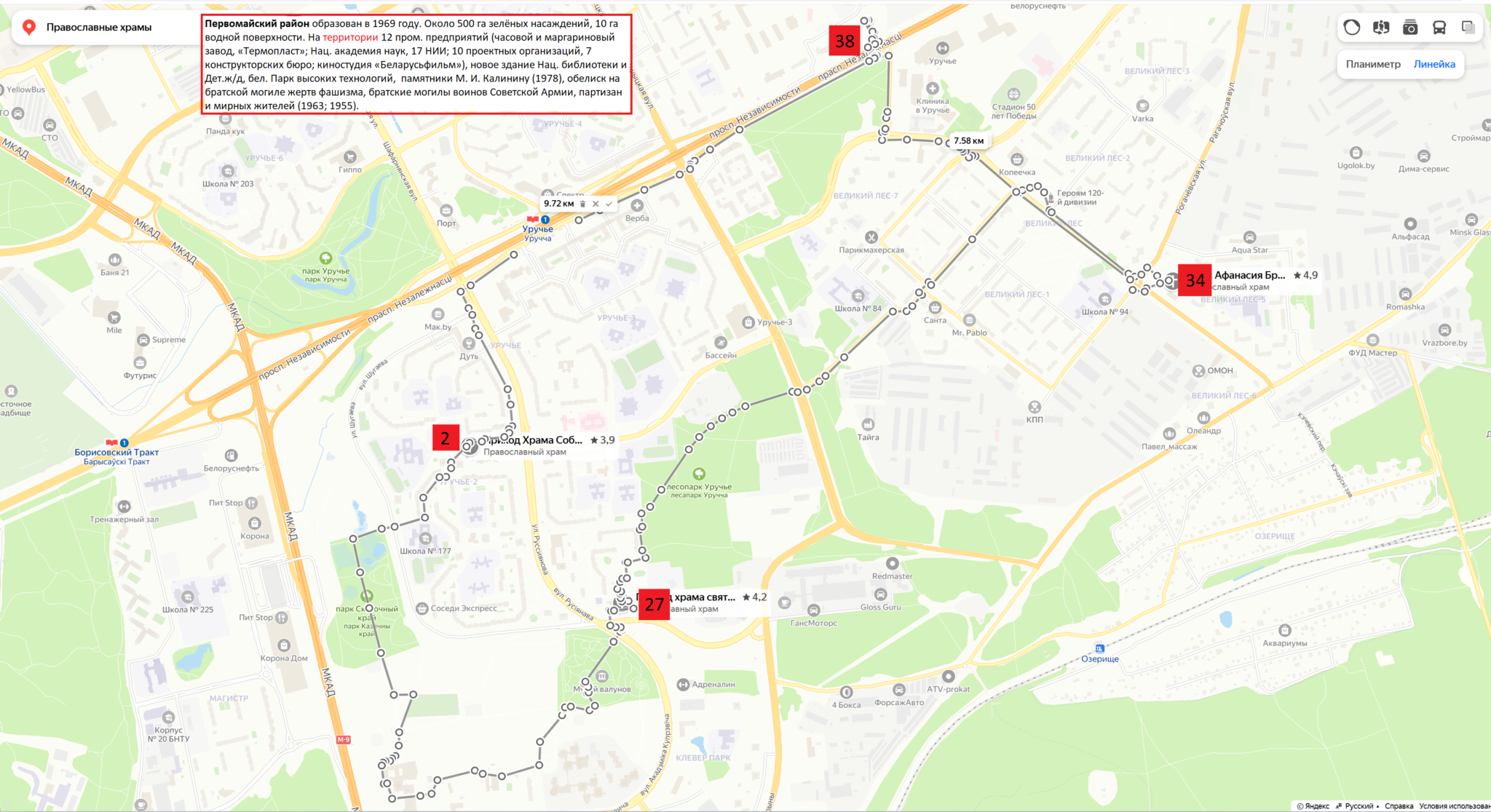The image size is (1491, 812).
Task: Toggle the traffic layer icon
Action: point(1352,28)
